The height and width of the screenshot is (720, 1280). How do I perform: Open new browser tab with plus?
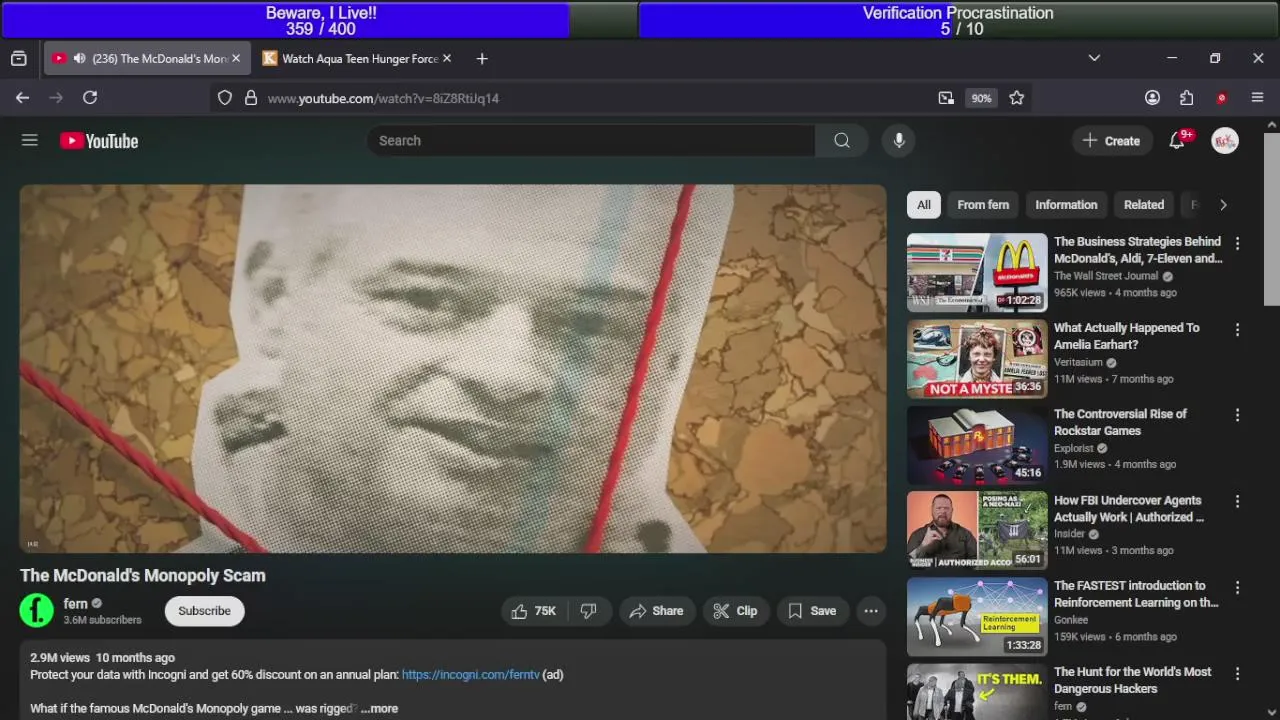click(x=482, y=59)
